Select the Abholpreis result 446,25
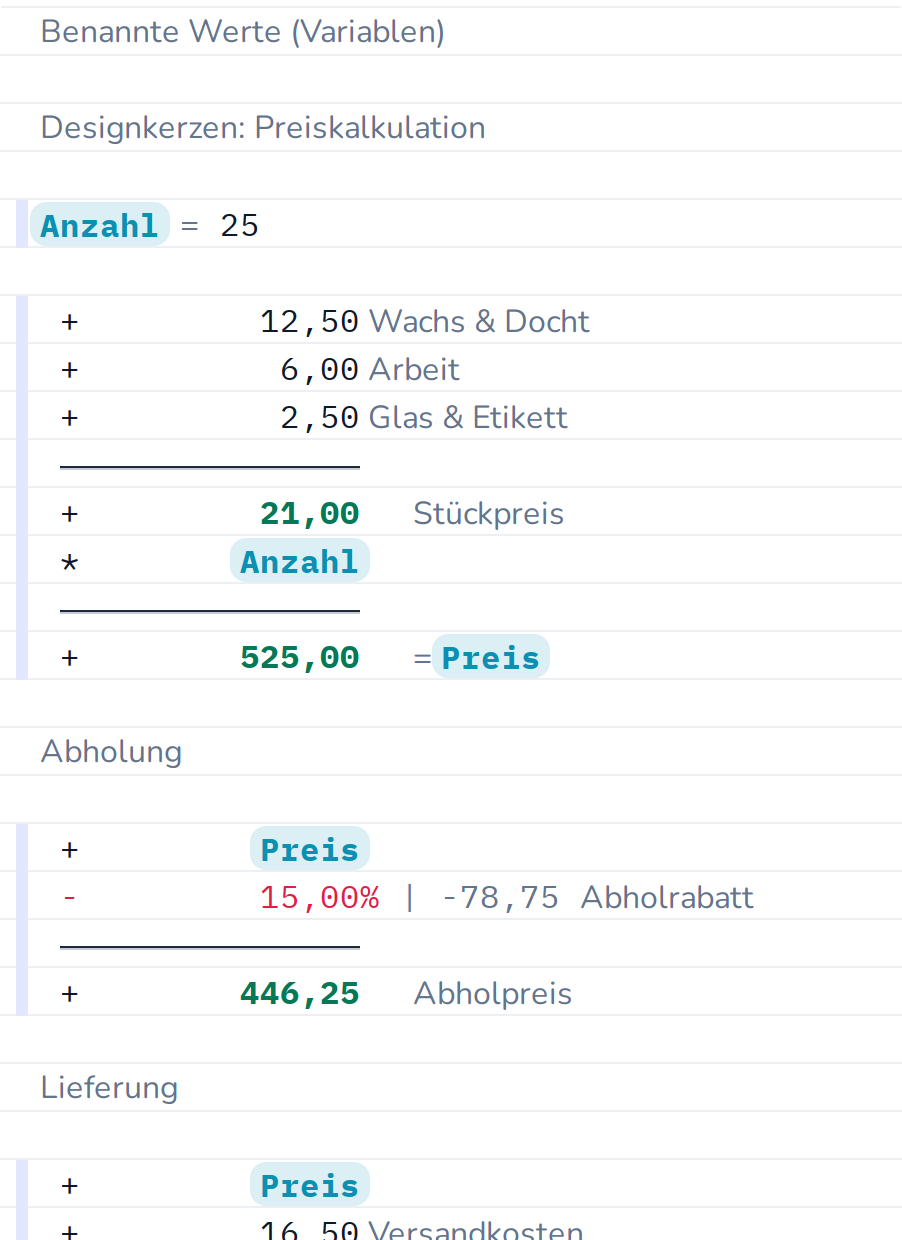 tap(299, 993)
